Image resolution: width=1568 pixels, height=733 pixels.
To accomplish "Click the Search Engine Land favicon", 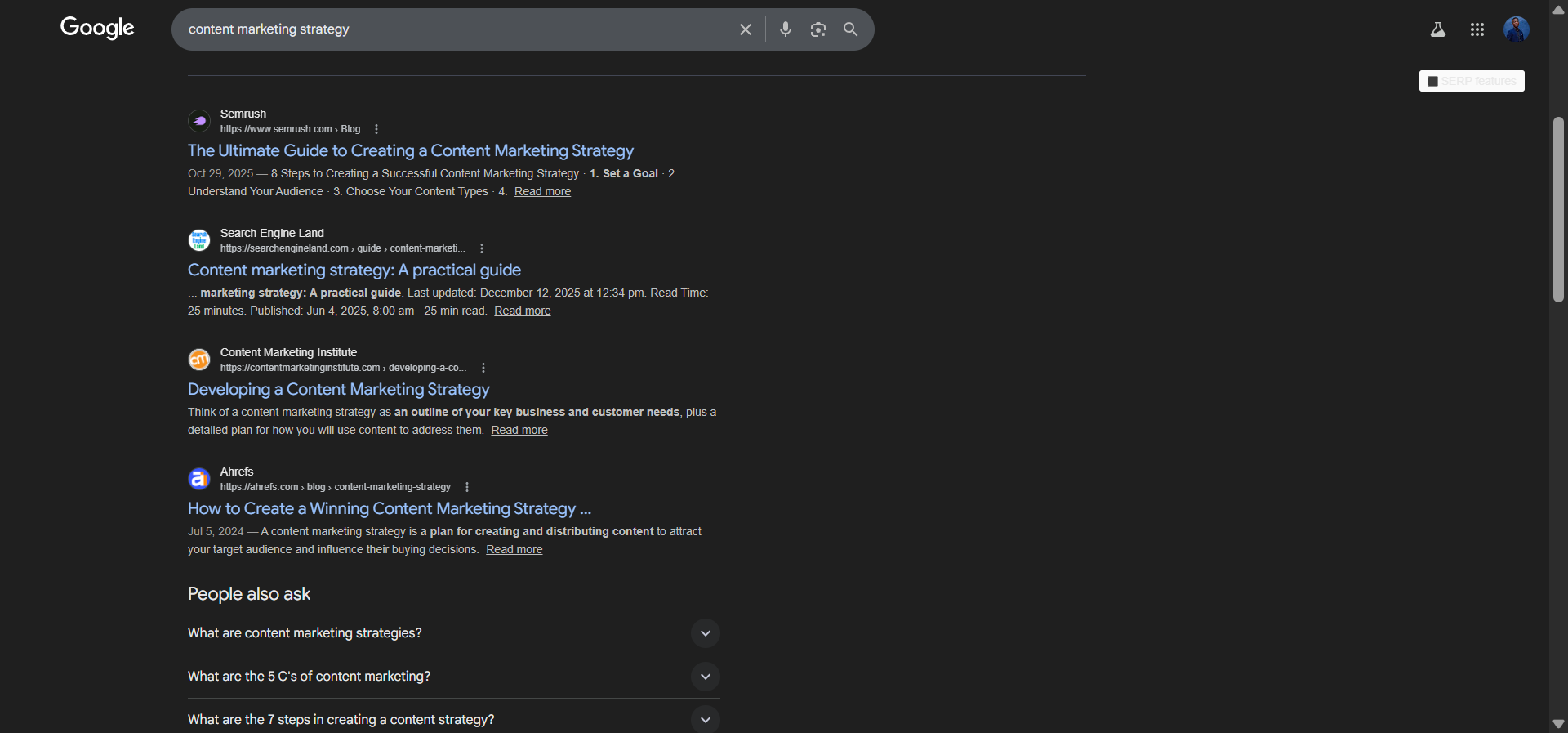I will click(199, 240).
